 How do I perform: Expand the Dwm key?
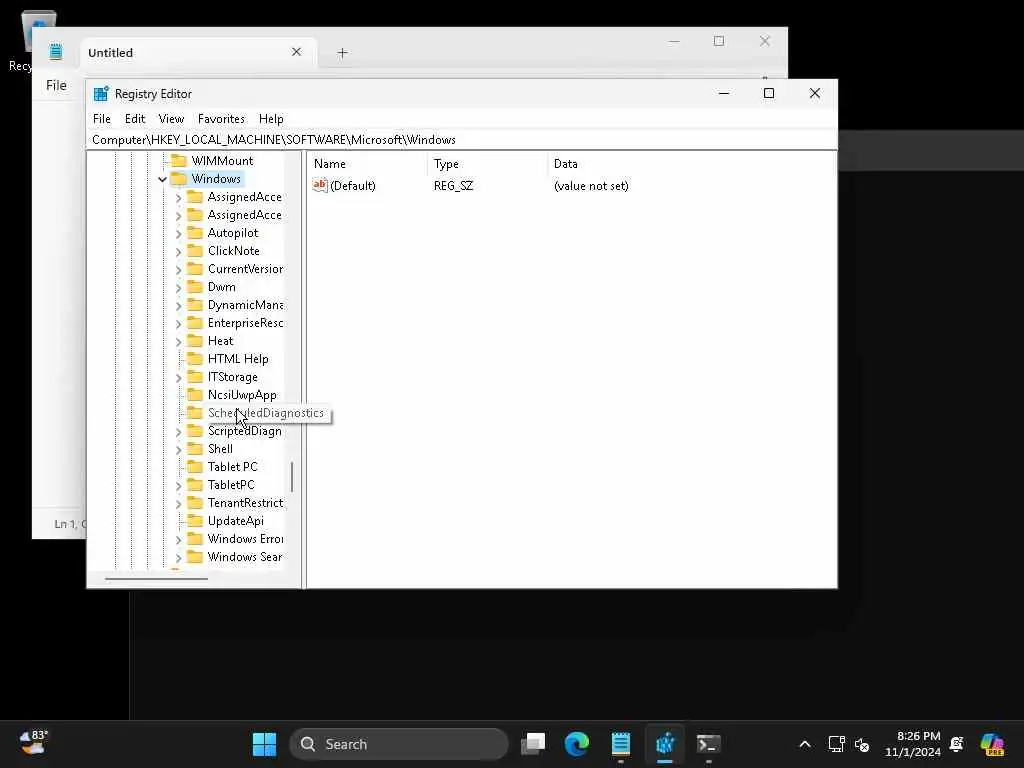(x=178, y=287)
